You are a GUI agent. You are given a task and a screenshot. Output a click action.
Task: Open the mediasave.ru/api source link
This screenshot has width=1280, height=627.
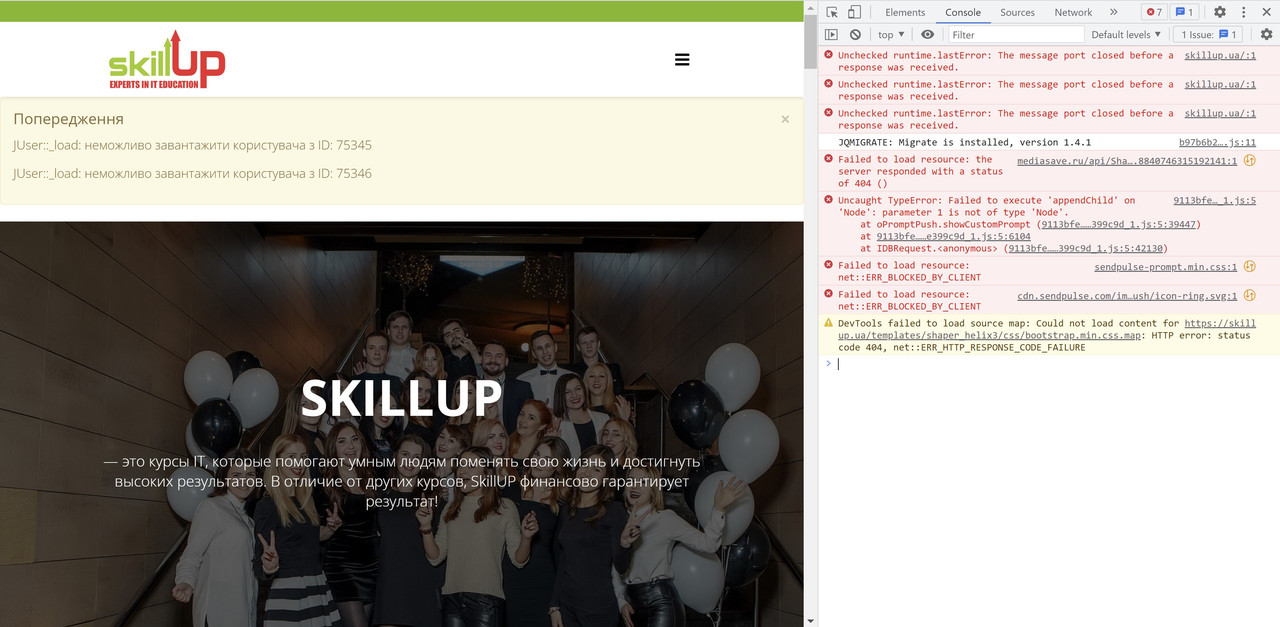[x=1127, y=160]
